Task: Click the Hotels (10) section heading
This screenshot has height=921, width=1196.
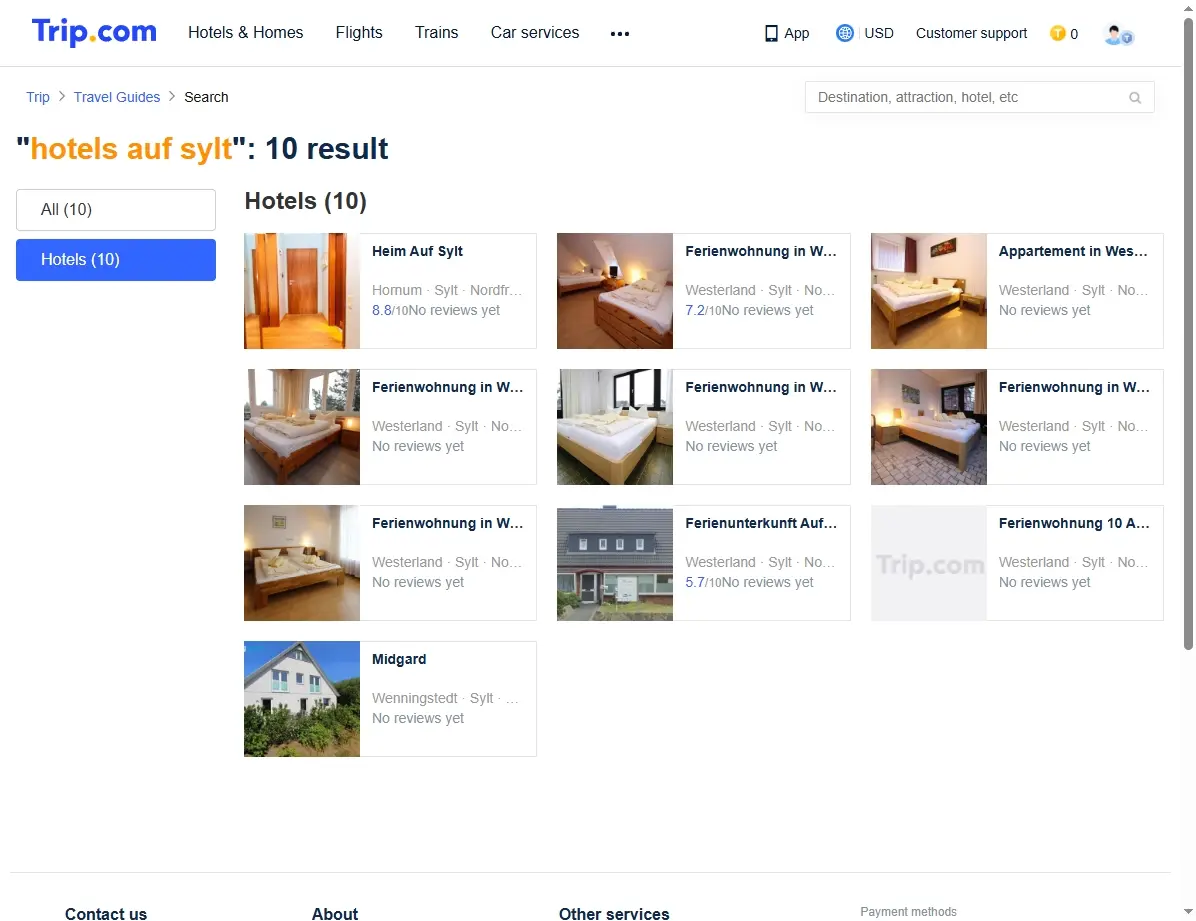Action: coord(305,201)
